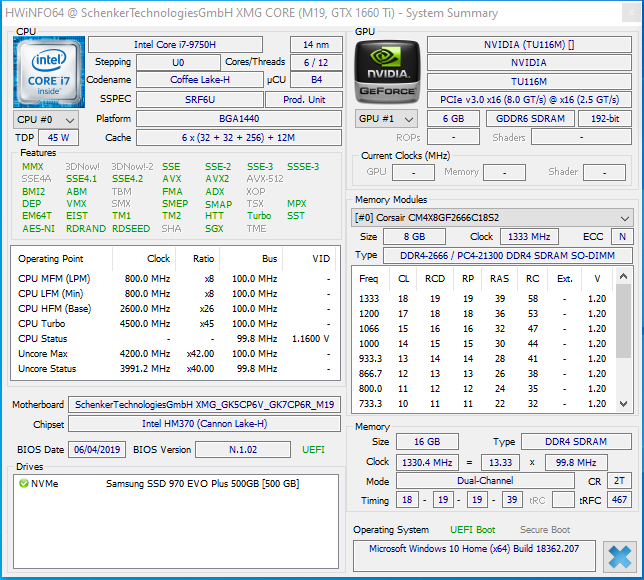Click the NVIDIA GeForce logo image
This screenshot has height=580, width=644.
click(387, 72)
